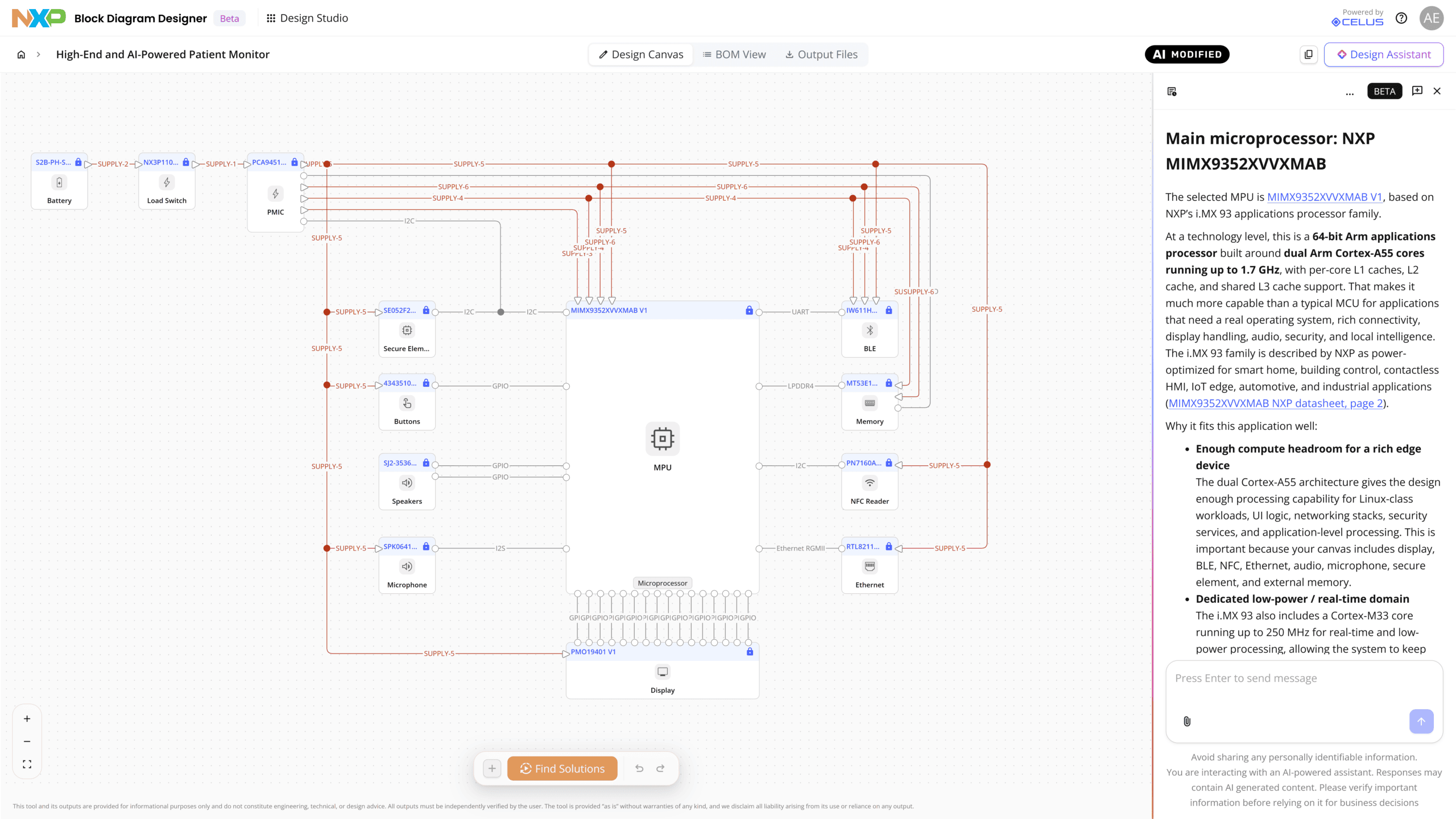
Task: Fit the diagram to screen
Action: click(x=27, y=764)
